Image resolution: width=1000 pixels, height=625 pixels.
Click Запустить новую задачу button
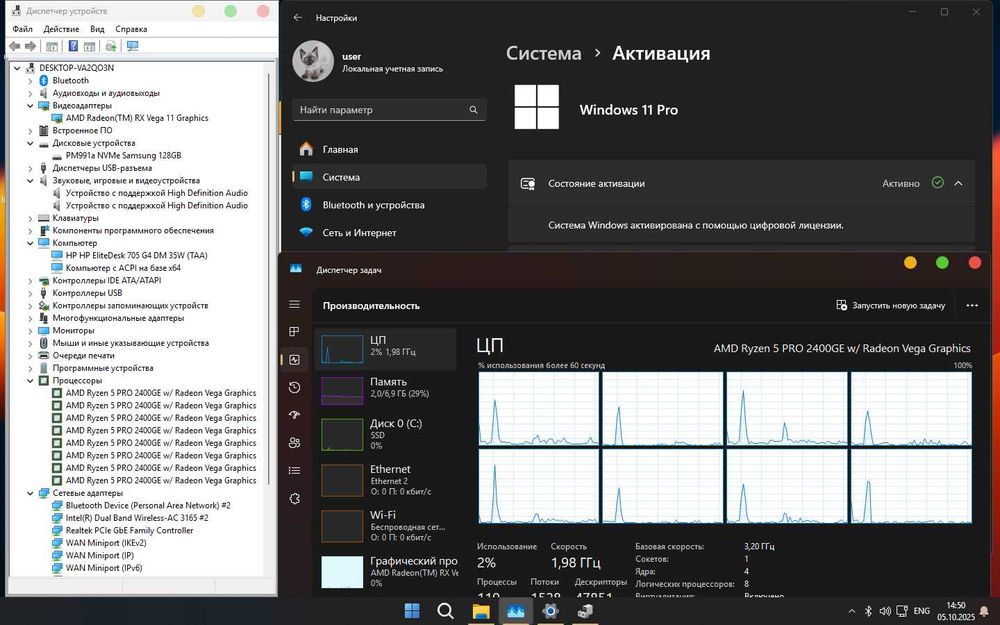coord(890,305)
